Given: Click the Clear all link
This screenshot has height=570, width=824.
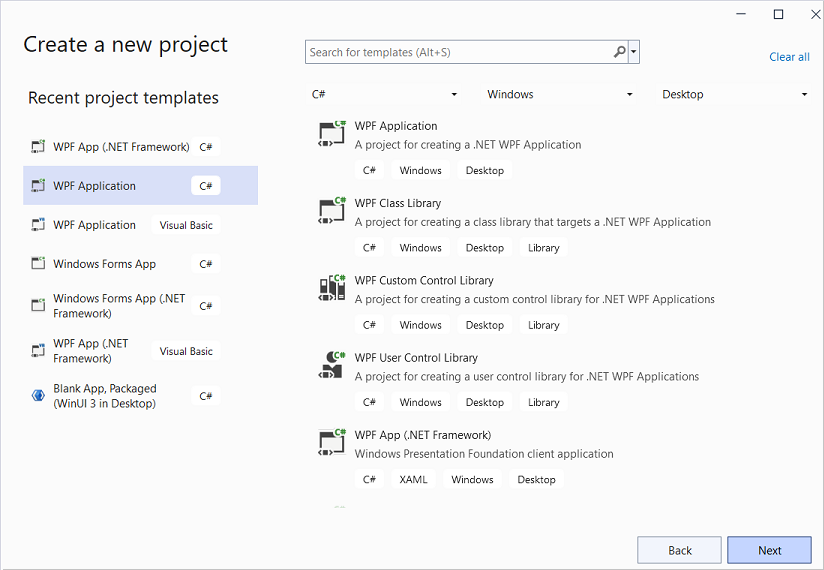Looking at the screenshot, I should (x=789, y=57).
